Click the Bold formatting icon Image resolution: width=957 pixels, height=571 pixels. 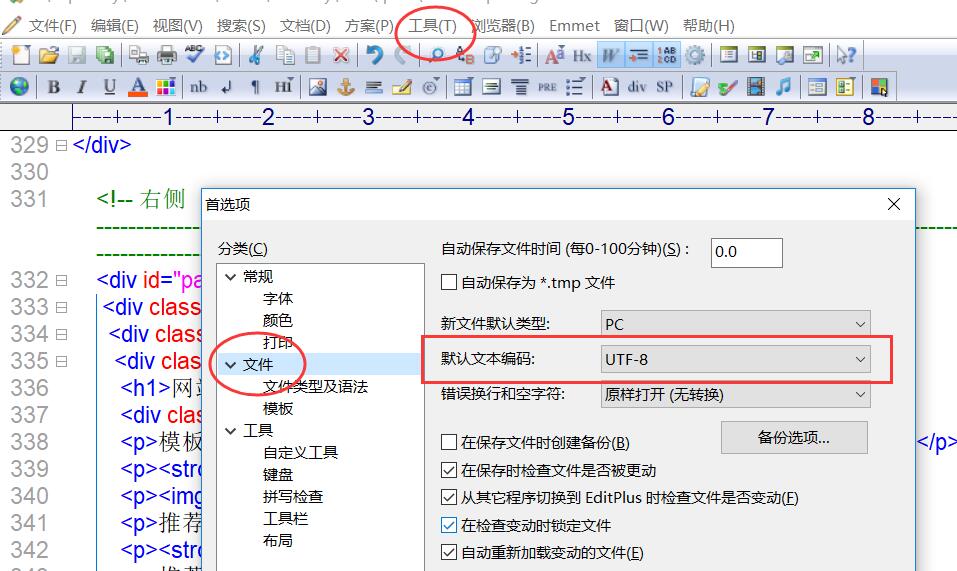pyautogui.click(x=54, y=87)
